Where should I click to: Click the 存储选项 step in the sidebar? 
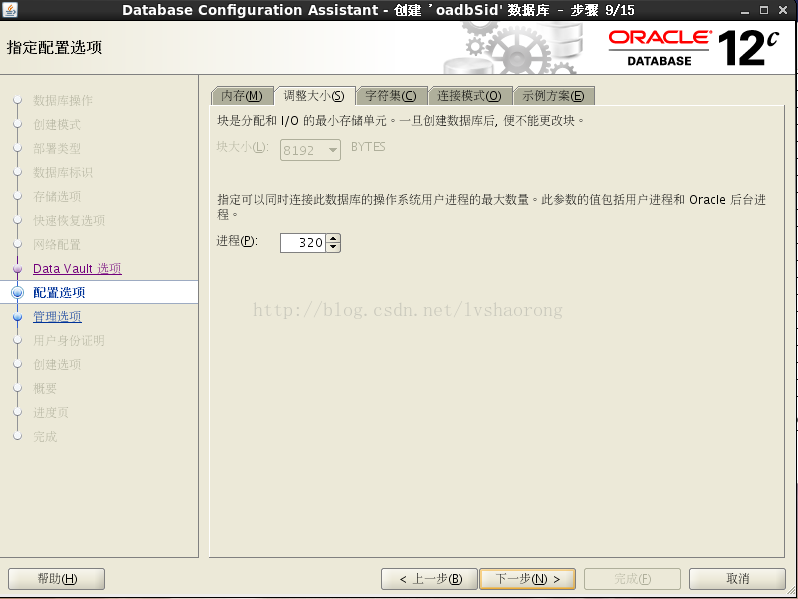(x=57, y=196)
